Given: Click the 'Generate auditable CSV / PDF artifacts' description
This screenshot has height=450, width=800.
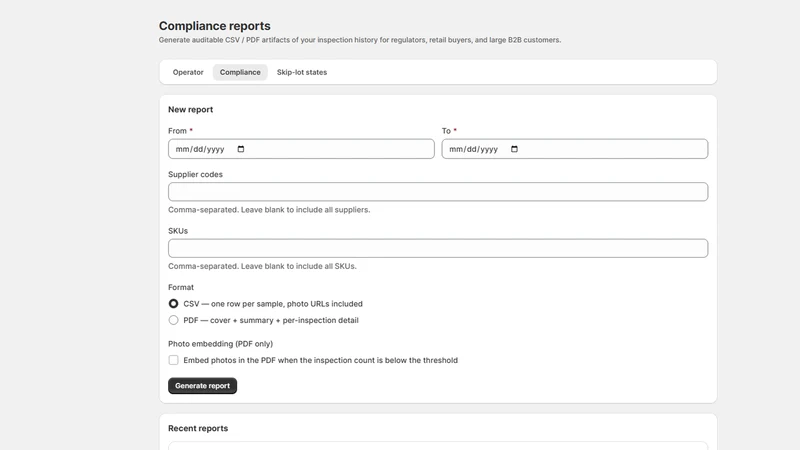Looking at the screenshot, I should click(x=360, y=40).
